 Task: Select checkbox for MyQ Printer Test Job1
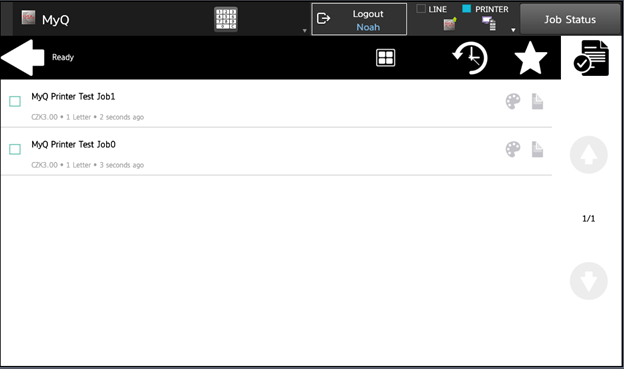pos(15,102)
